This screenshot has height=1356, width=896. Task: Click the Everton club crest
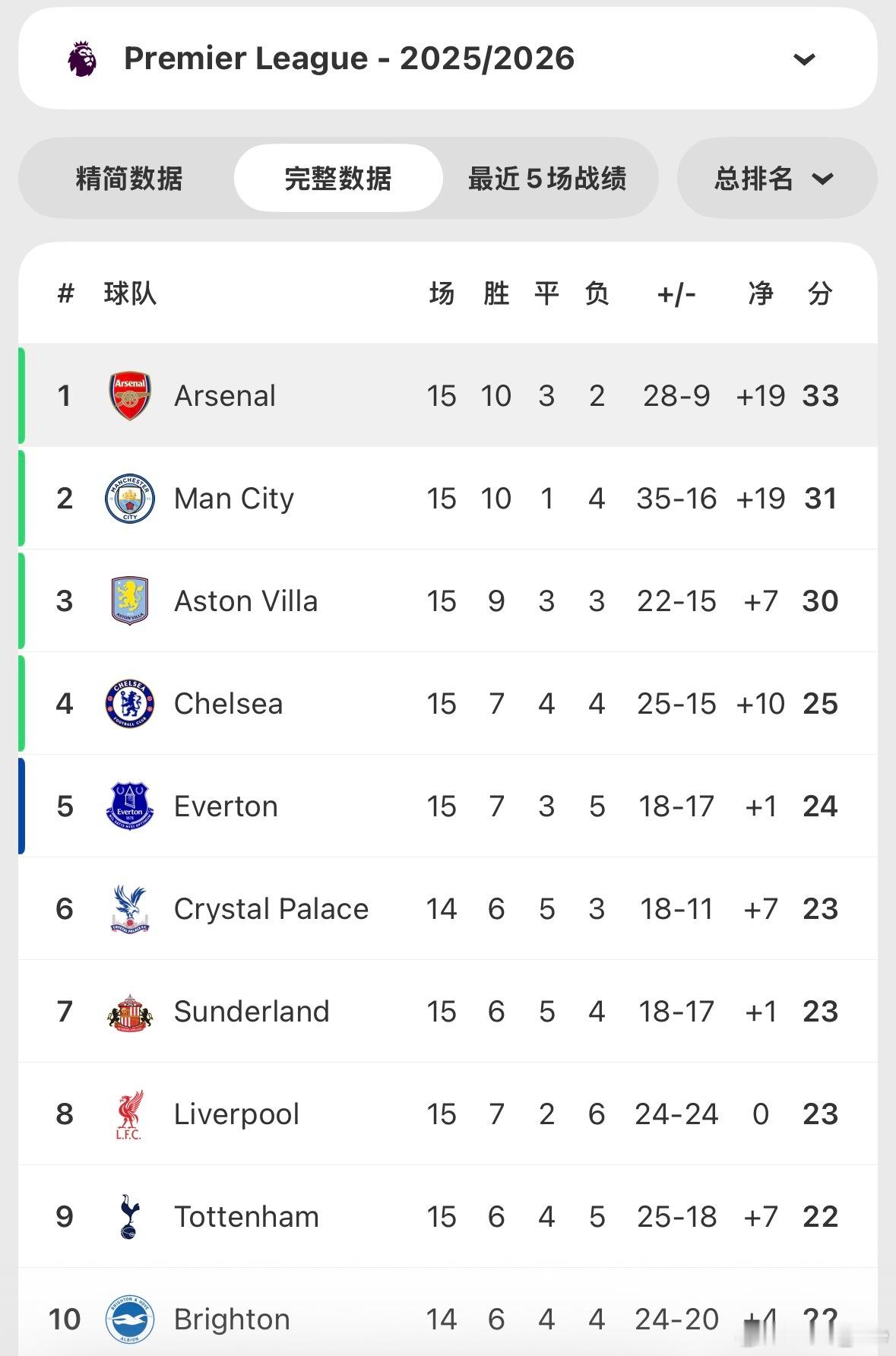(130, 806)
